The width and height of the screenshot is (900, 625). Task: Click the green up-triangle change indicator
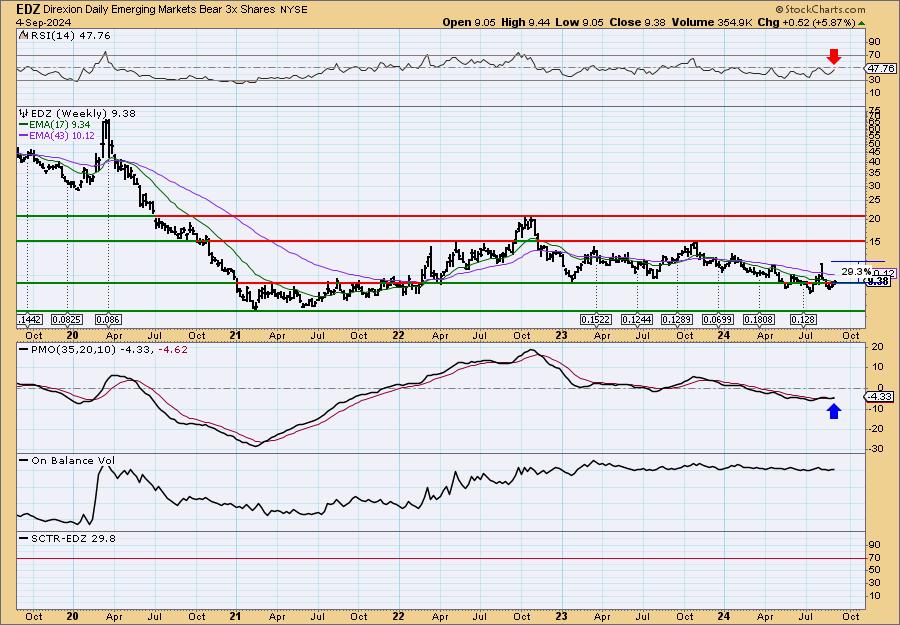pos(862,23)
